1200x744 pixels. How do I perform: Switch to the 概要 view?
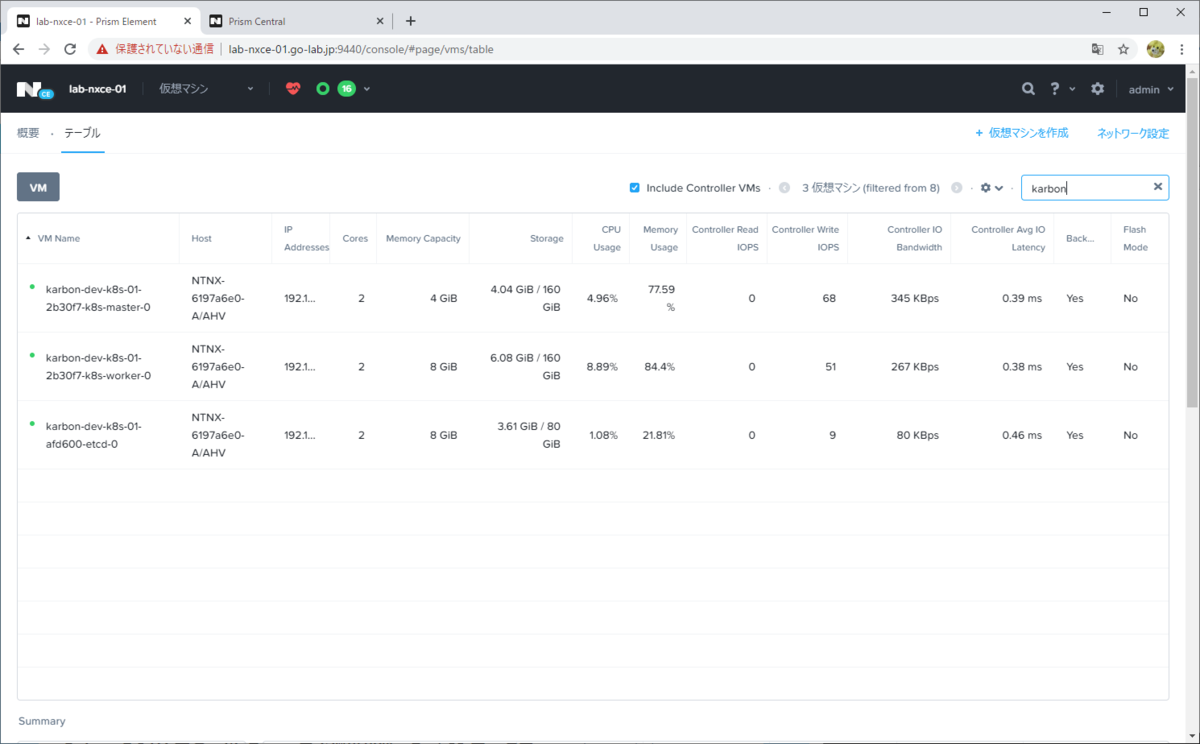tap(28, 133)
